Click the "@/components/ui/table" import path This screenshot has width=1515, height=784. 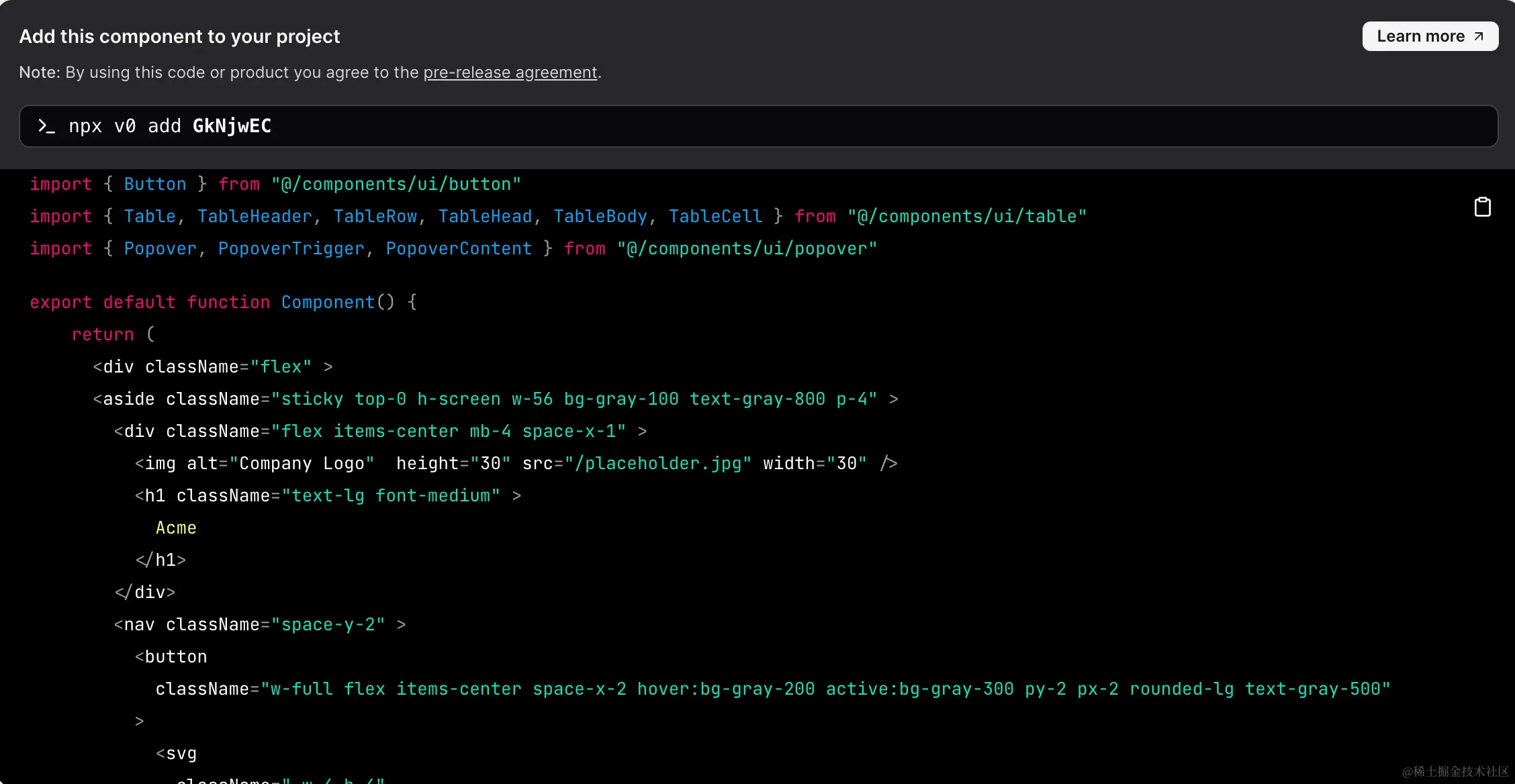966,216
